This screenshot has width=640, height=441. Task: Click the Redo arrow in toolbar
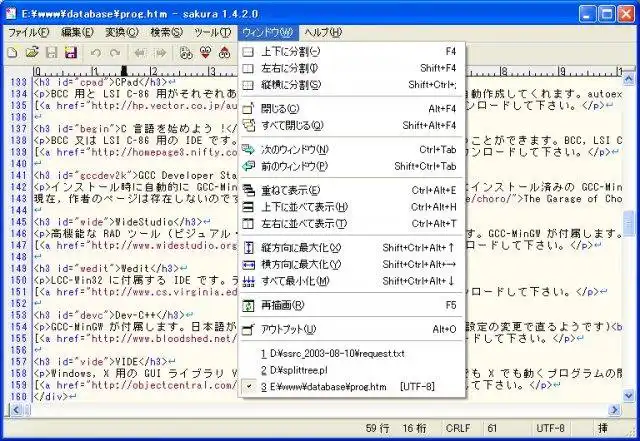[x=116, y=53]
